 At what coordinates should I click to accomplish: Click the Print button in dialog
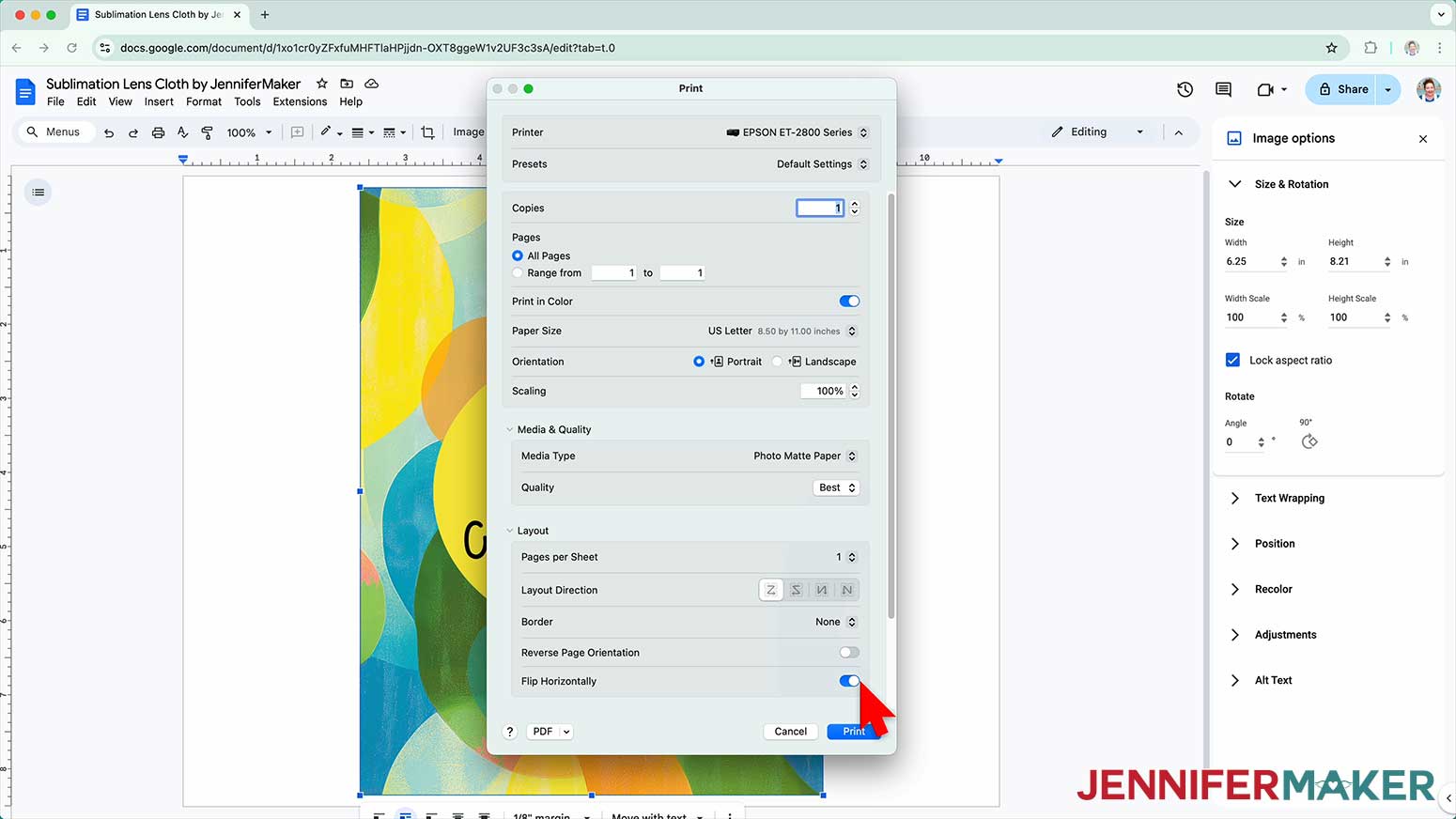(x=854, y=732)
